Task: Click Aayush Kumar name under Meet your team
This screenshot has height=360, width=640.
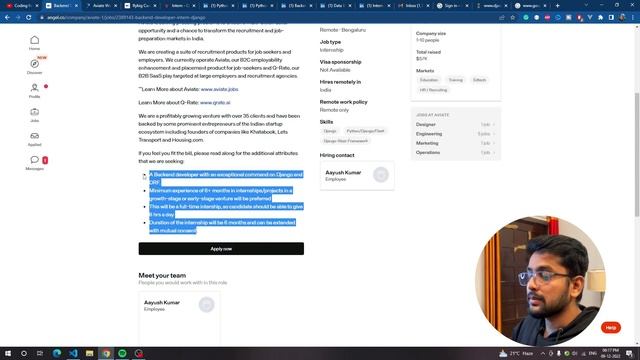Action: [x=162, y=302]
